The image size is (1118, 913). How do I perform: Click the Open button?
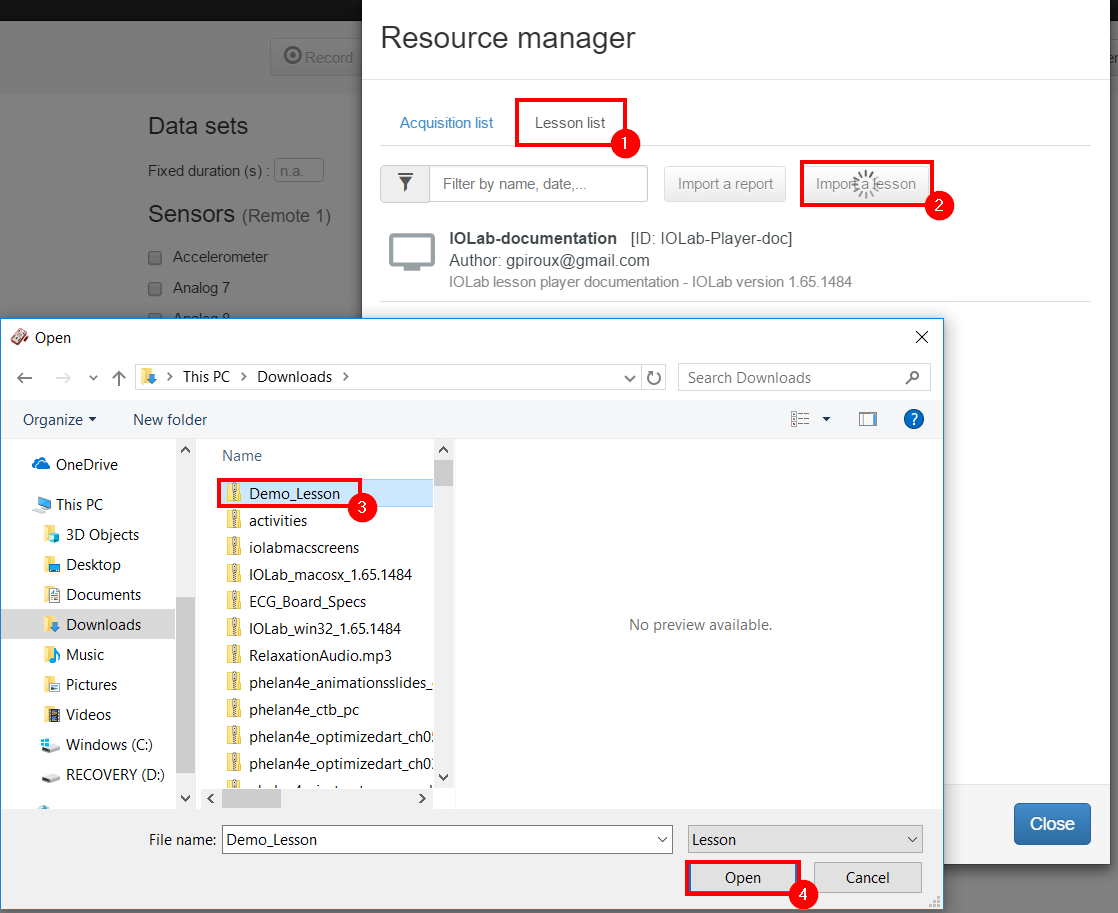click(x=743, y=878)
